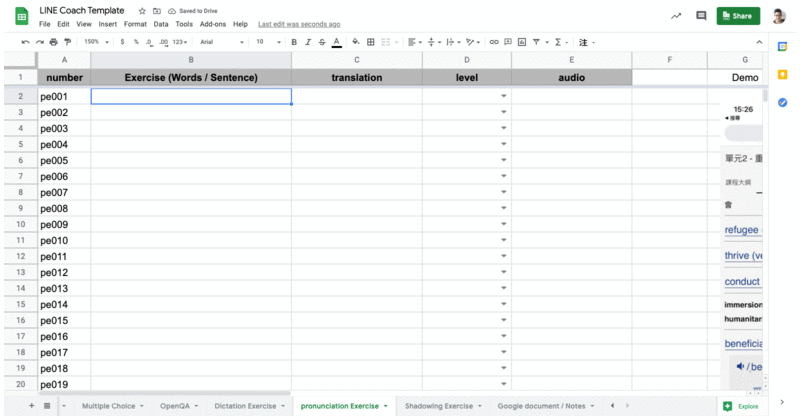
Task: Click the green Share button
Action: click(738, 16)
